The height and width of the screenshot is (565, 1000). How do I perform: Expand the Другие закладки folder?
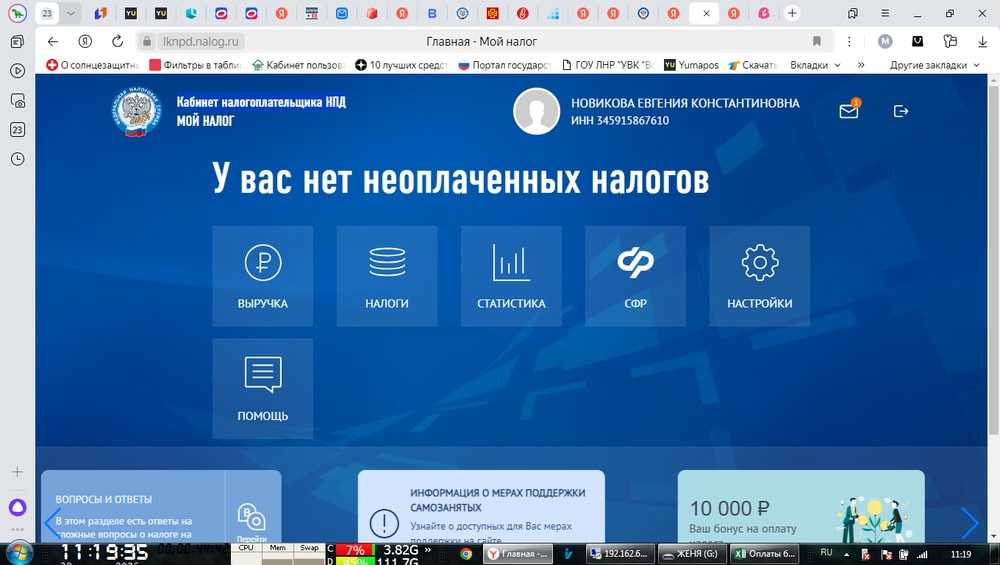pos(928,65)
